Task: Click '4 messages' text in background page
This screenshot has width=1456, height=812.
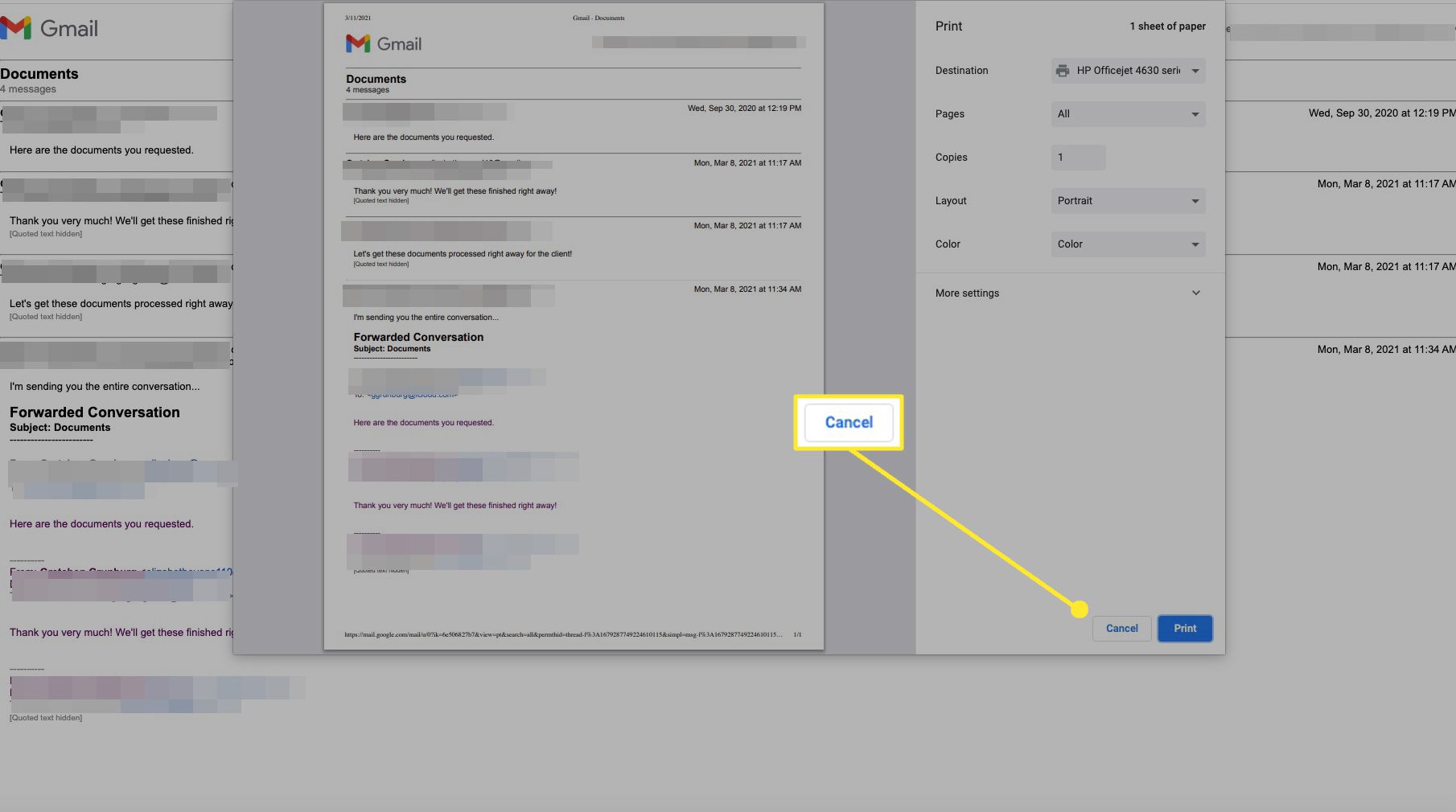Action: [28, 89]
